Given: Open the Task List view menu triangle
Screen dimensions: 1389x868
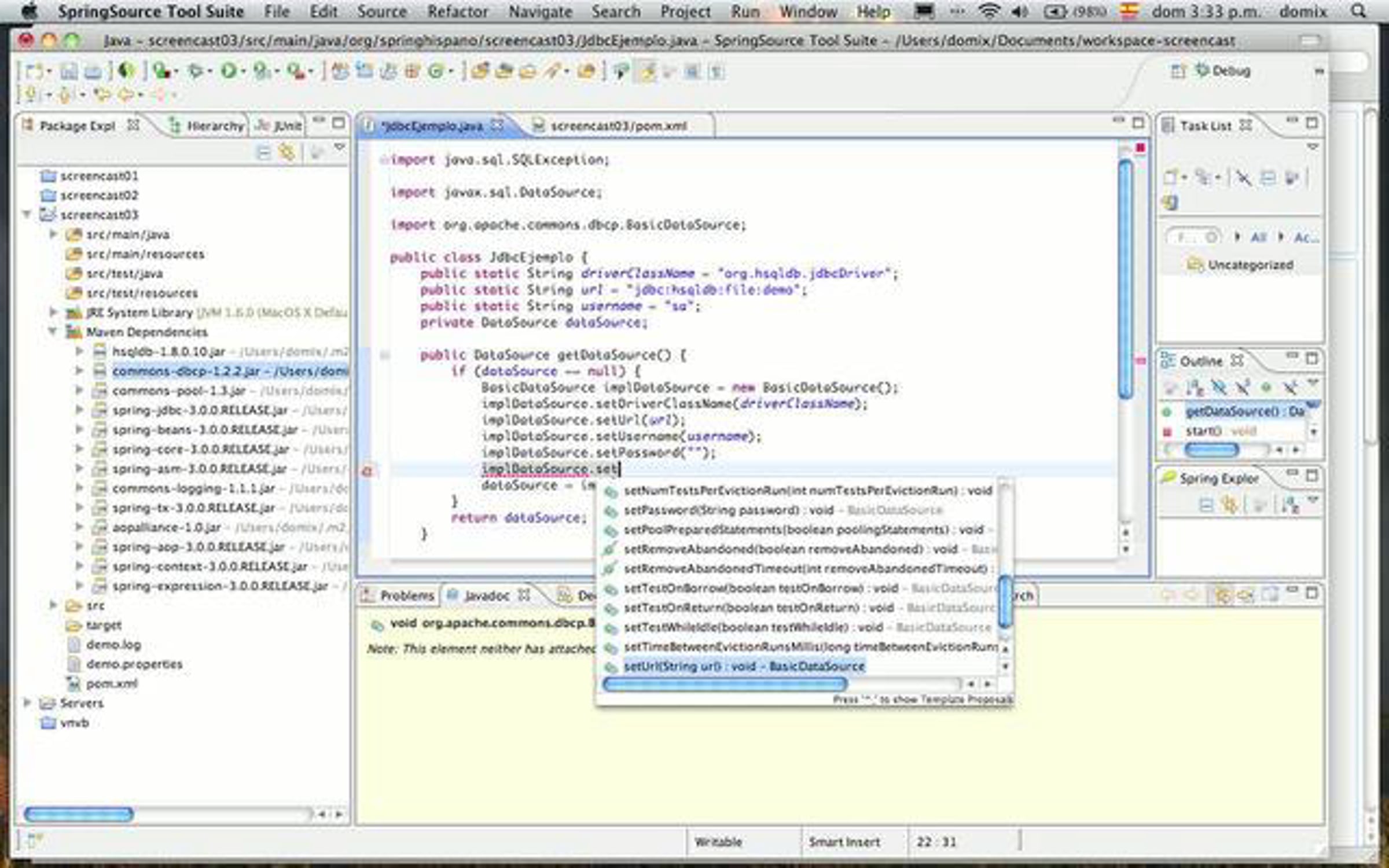Looking at the screenshot, I should pos(1313,148).
